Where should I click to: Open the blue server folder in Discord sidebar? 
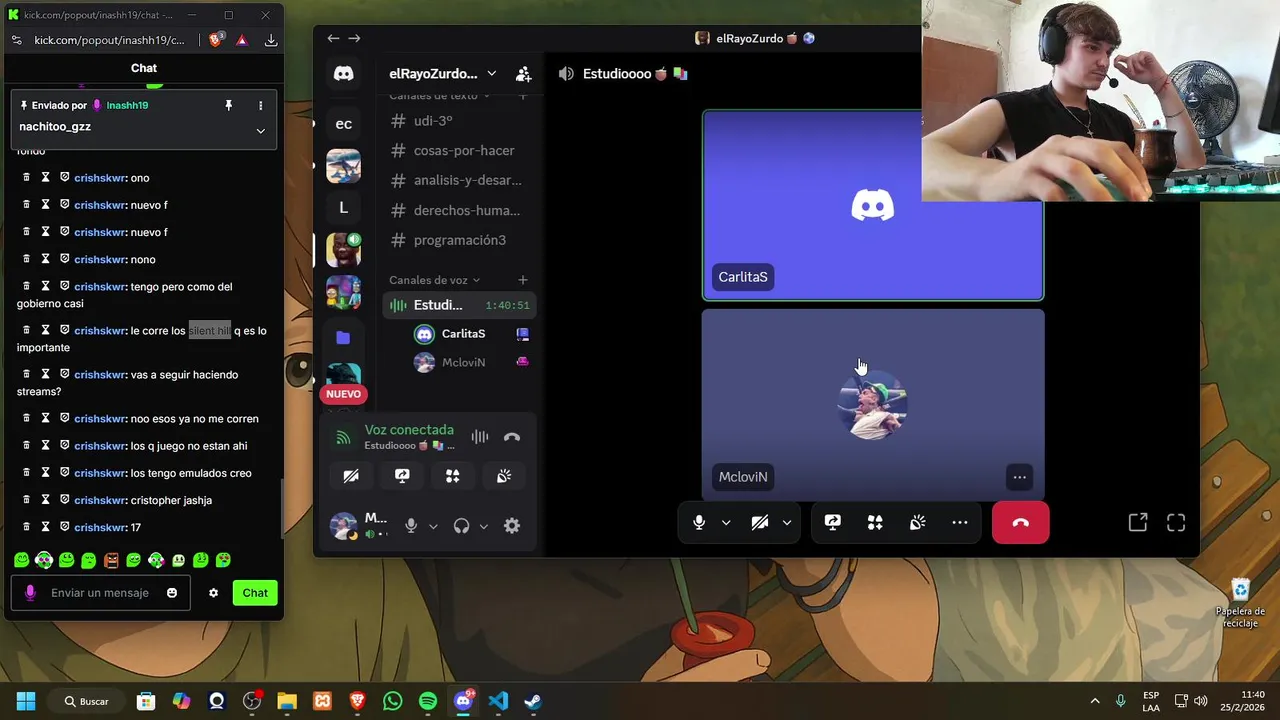[x=343, y=337]
